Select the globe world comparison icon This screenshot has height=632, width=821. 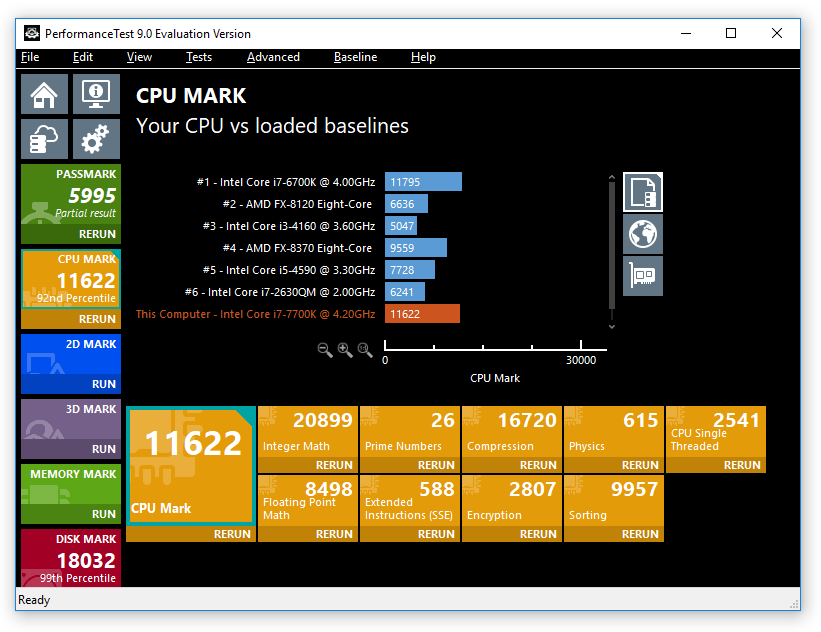[x=643, y=234]
